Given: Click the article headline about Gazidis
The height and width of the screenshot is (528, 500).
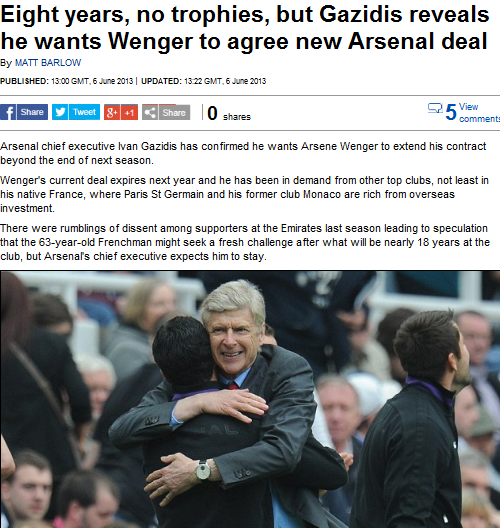Looking at the screenshot, I should click(245, 28).
